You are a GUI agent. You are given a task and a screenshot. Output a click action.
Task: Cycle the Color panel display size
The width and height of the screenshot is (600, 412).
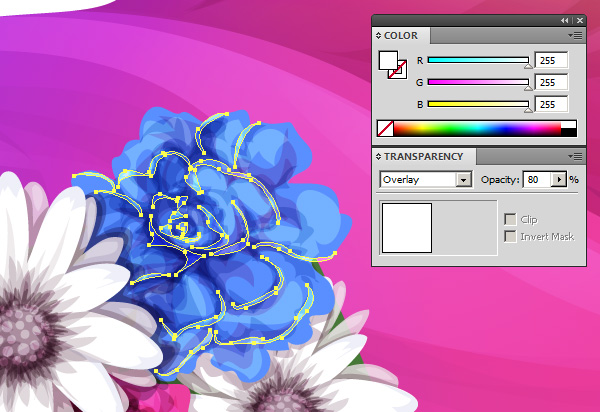tap(379, 36)
